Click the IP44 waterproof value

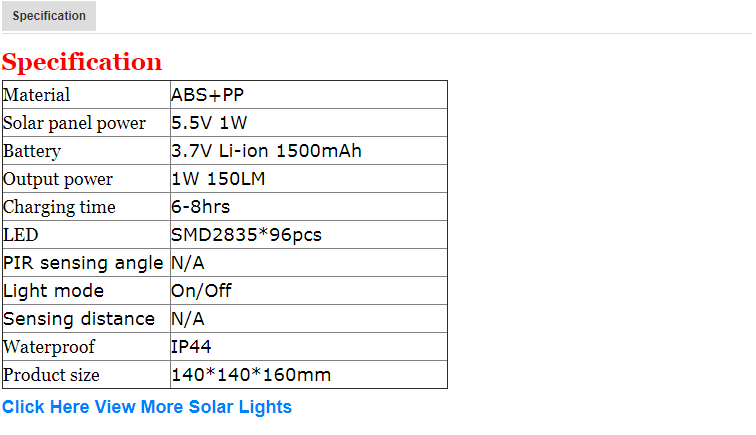191,347
